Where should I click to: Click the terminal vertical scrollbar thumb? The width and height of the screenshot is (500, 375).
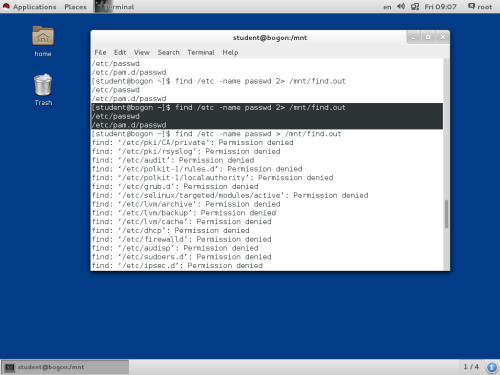tap(446, 214)
